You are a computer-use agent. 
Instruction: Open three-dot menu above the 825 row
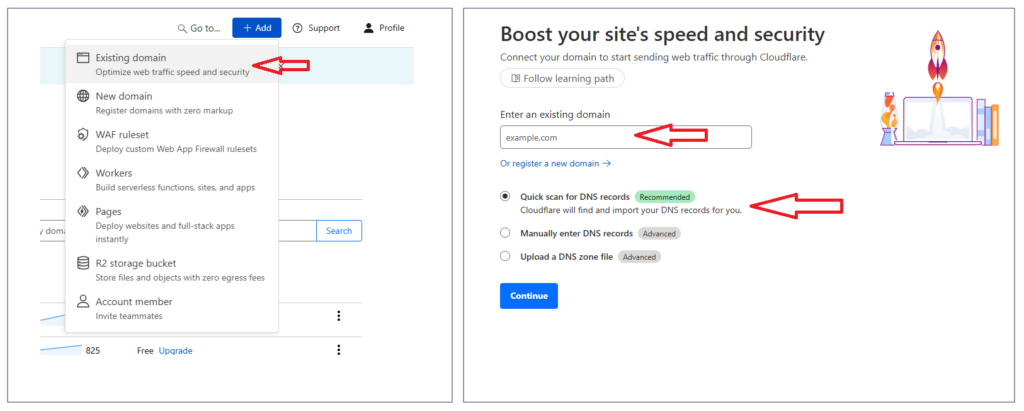tap(338, 316)
